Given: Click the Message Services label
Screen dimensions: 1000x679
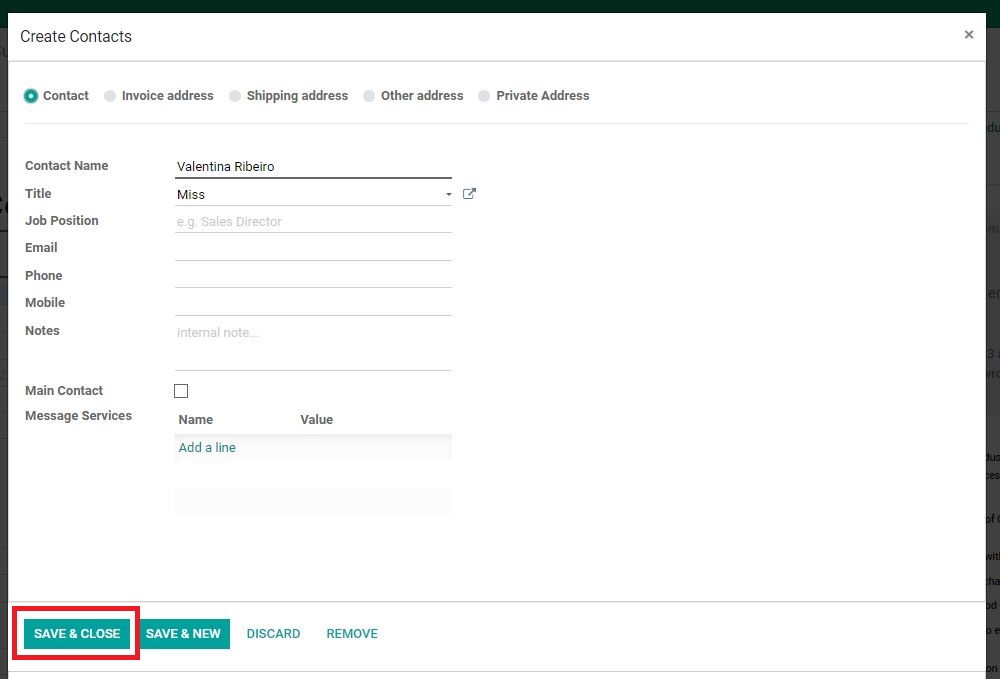Looking at the screenshot, I should click(78, 416).
